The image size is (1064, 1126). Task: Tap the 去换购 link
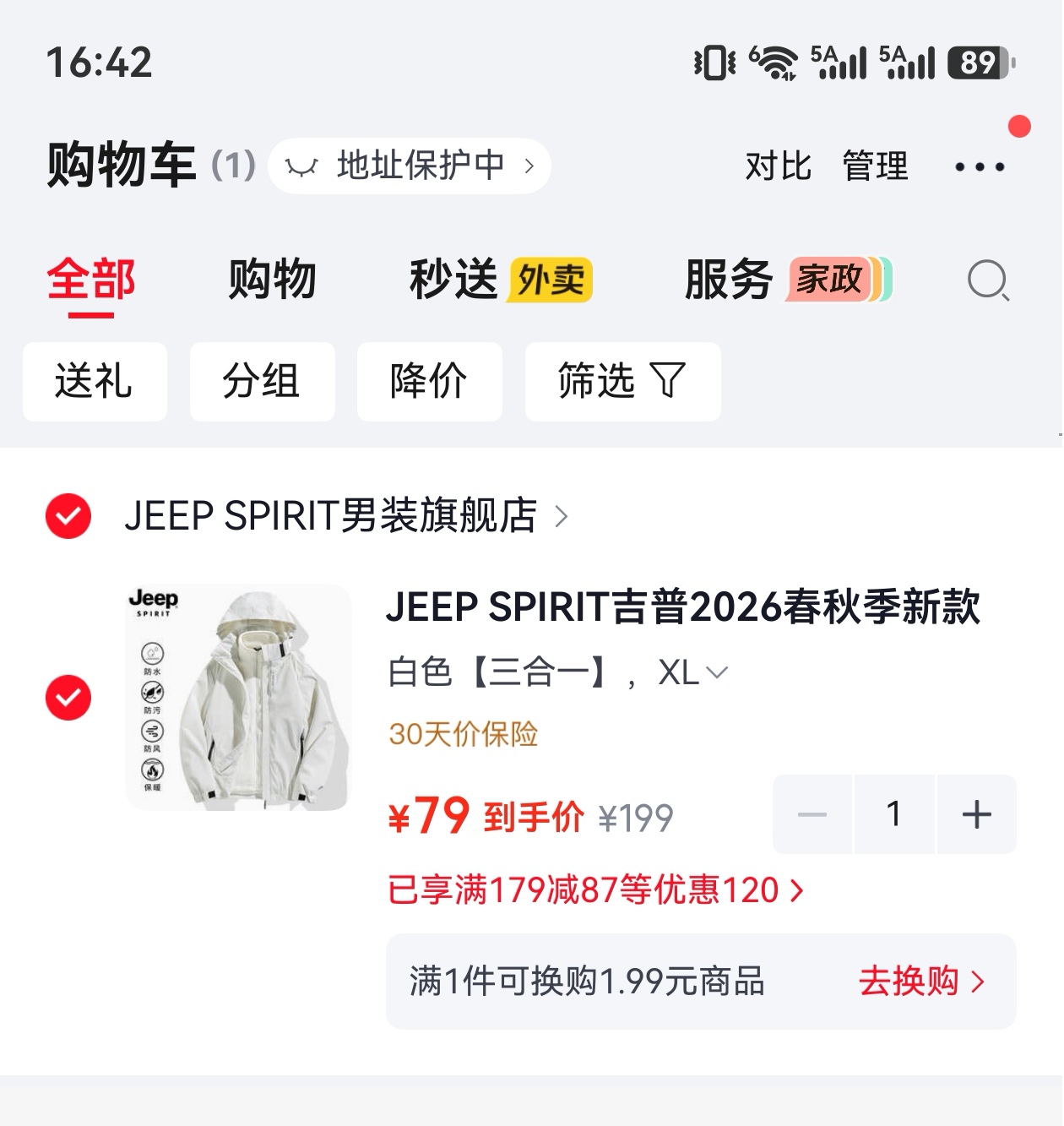[922, 982]
